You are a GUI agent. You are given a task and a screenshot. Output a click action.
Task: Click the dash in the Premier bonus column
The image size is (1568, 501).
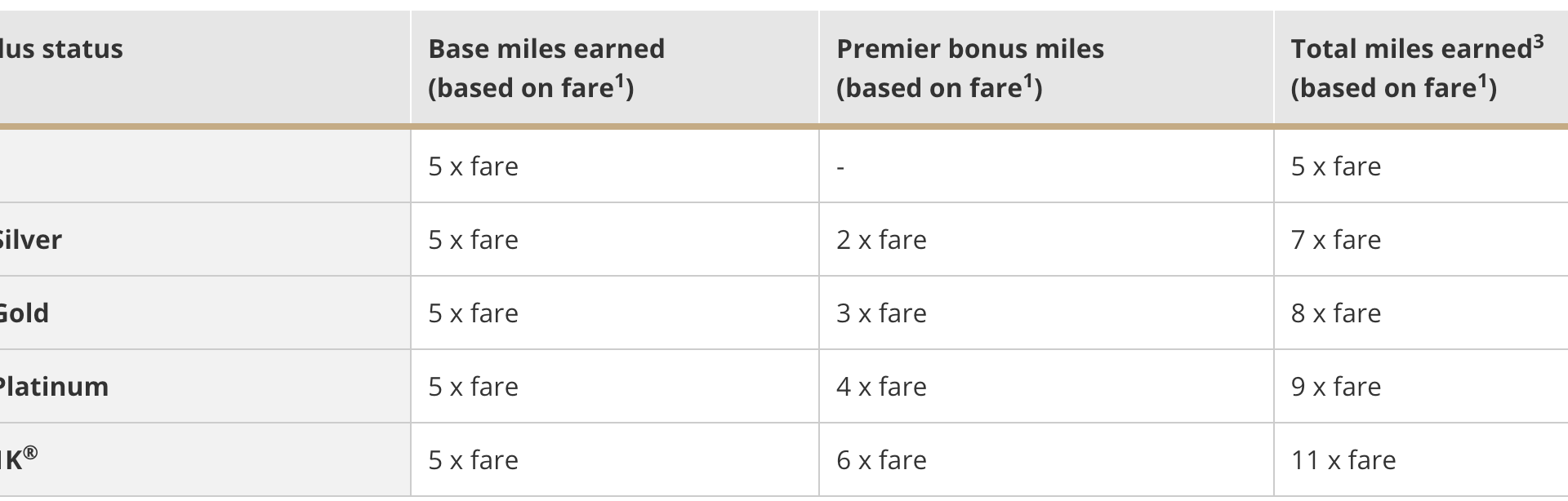pyautogui.click(x=840, y=167)
